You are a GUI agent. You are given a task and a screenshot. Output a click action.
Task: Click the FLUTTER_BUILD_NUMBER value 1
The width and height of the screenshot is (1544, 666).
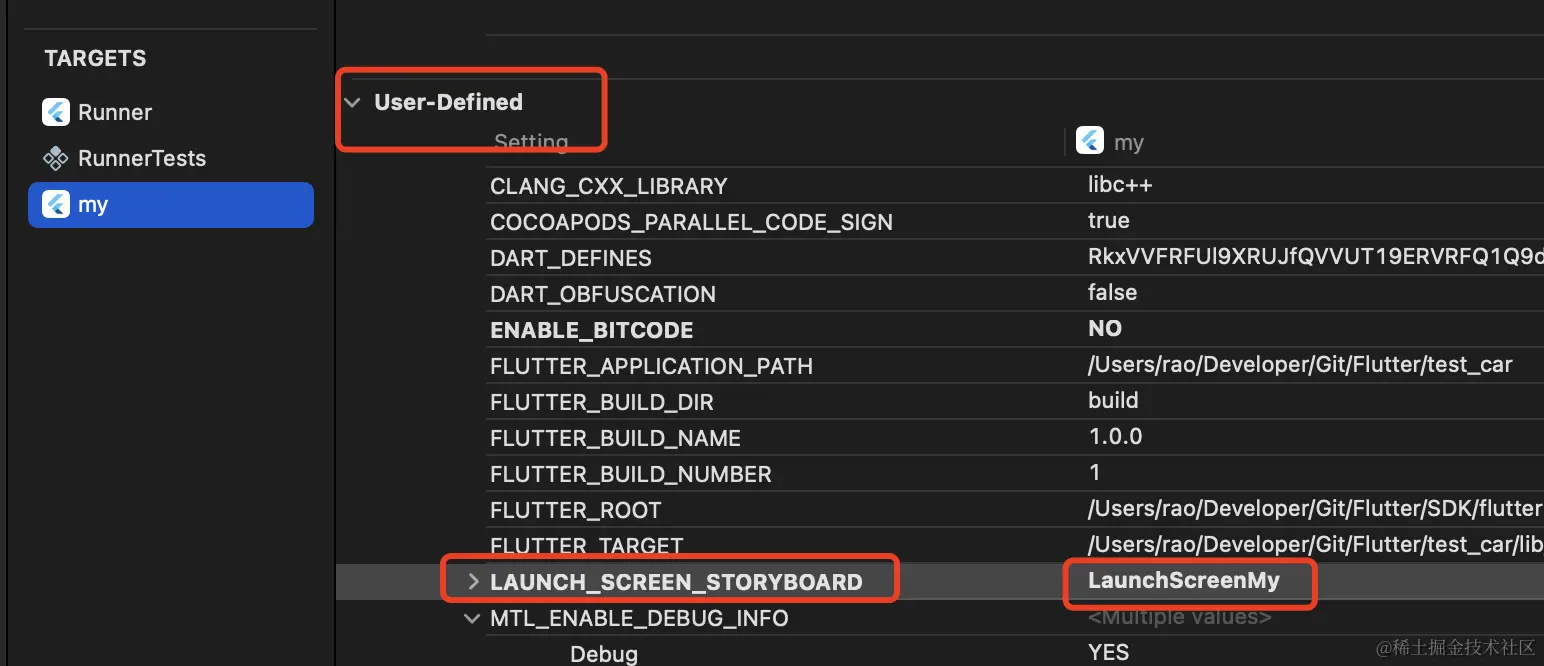1095,472
